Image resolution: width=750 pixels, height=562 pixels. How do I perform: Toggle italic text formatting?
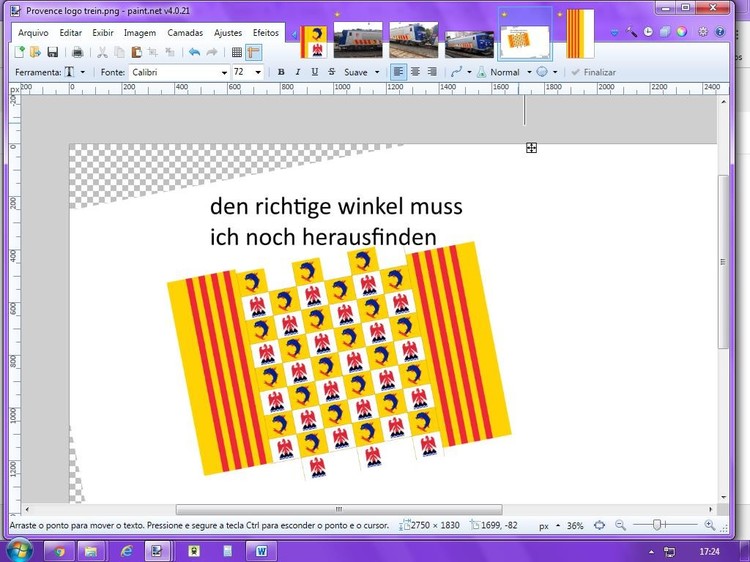tap(298, 72)
